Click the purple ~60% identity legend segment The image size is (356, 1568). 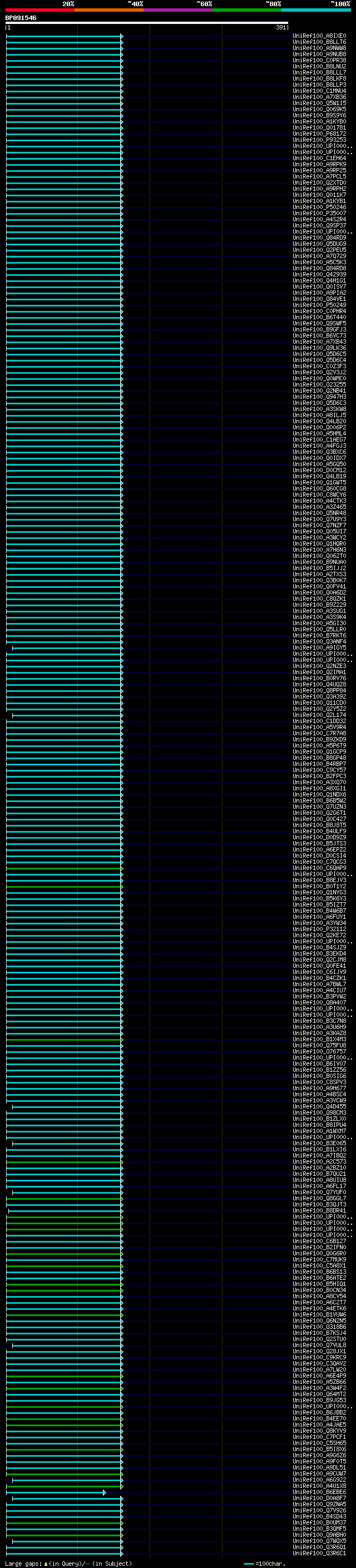tap(179, 10)
